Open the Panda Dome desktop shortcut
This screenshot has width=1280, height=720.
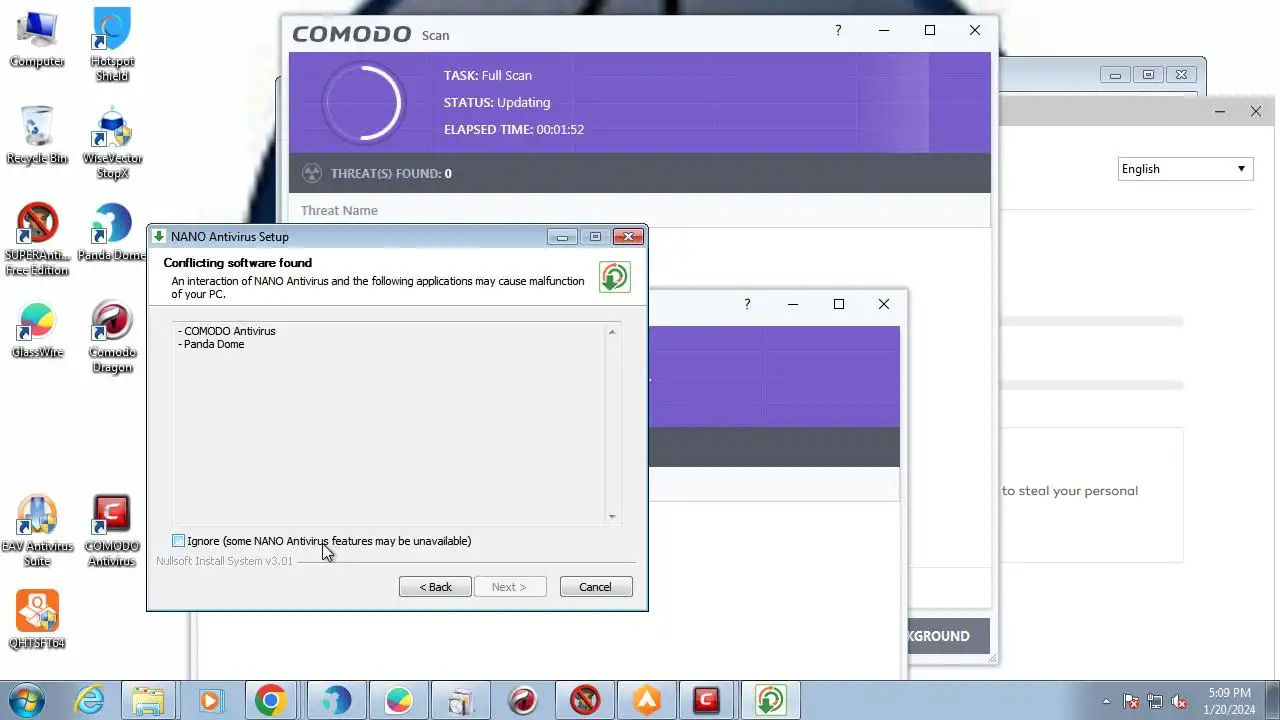[x=112, y=232]
